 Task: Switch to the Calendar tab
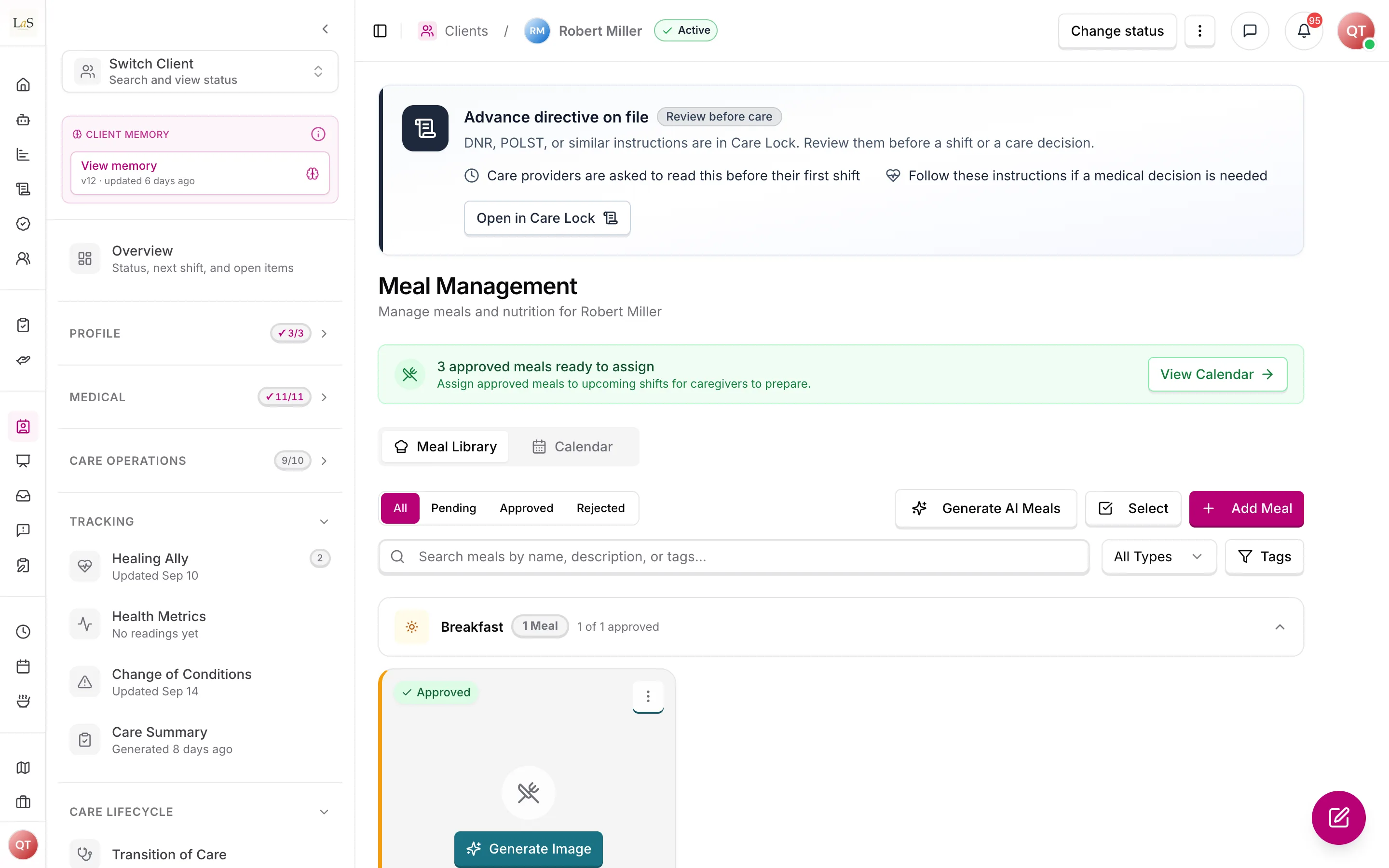(x=572, y=447)
